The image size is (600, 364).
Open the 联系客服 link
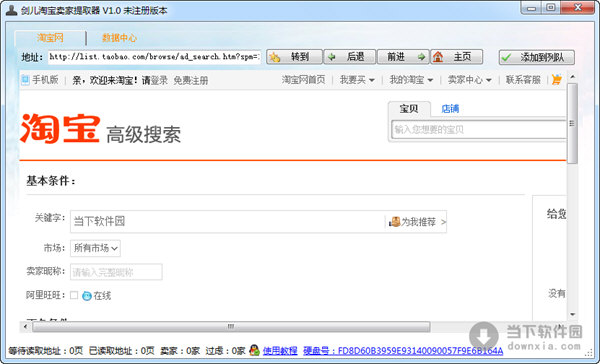[x=523, y=80]
